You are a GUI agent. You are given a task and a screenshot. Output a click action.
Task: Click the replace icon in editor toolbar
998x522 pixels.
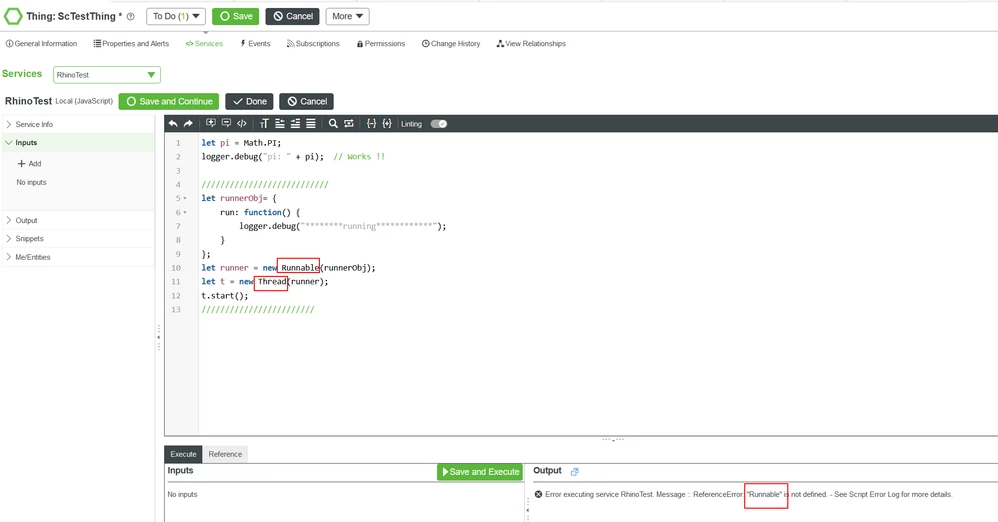349,123
